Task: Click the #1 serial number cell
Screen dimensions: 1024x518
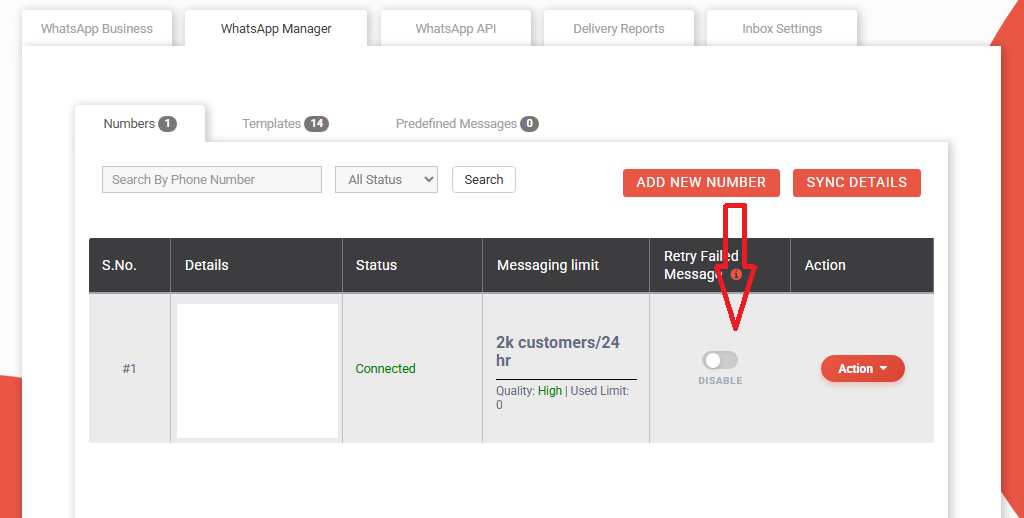Action: pyautogui.click(x=129, y=368)
